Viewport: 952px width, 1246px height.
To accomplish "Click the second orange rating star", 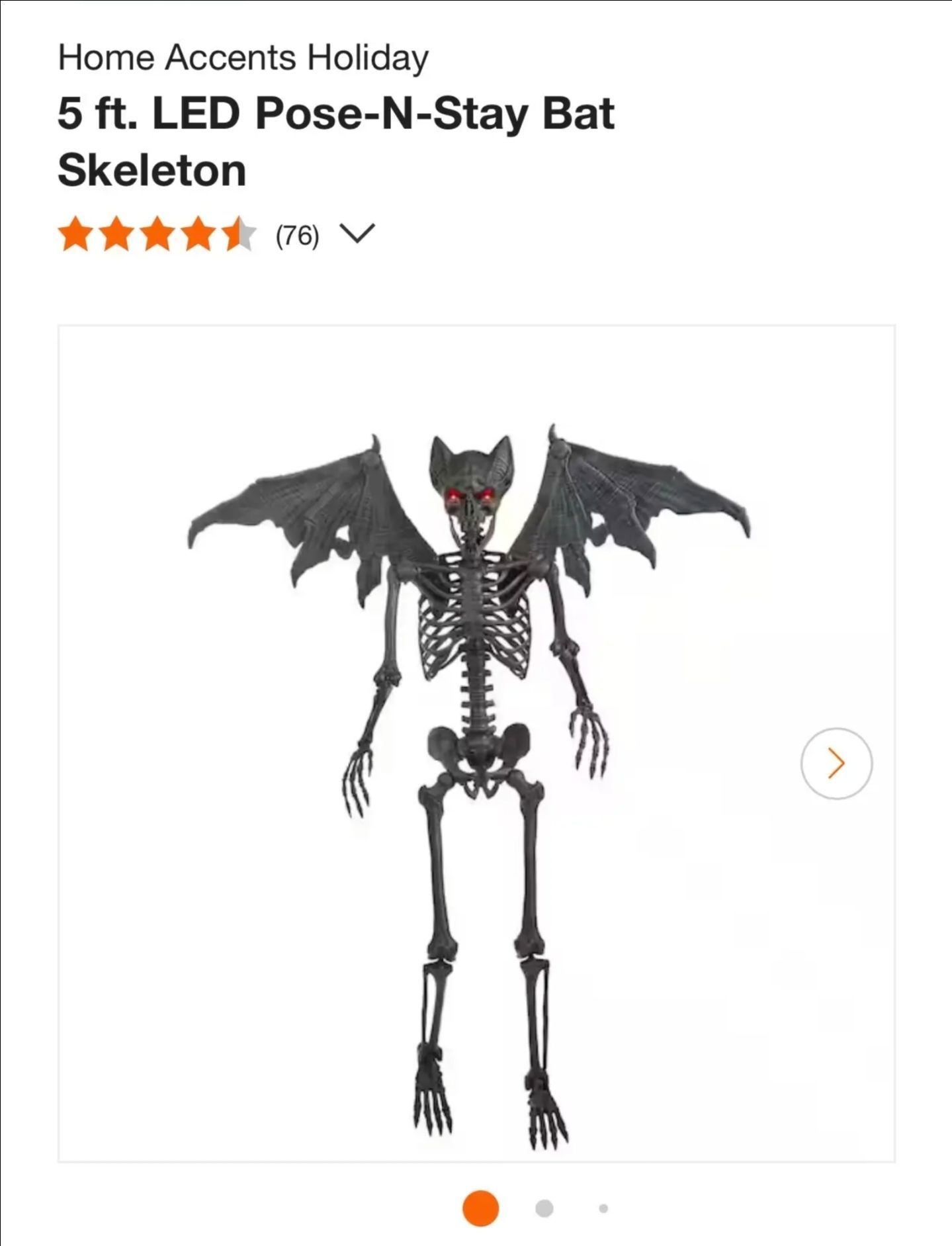I will click(116, 235).
